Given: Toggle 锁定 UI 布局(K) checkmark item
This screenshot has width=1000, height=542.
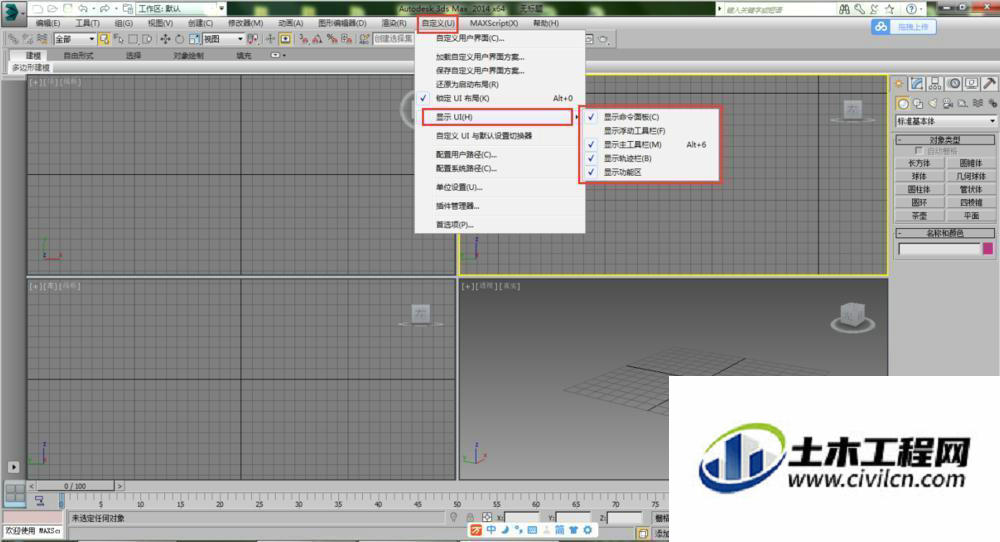Looking at the screenshot, I should (500, 98).
